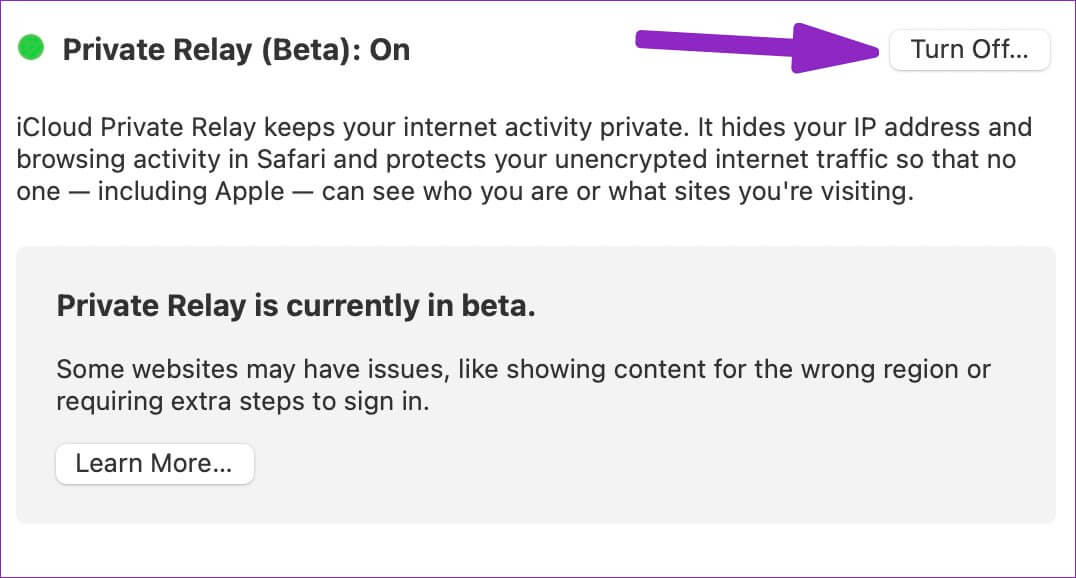Click the word "Safari" in the description
Screen dimensions: 1076x578
tap(291, 159)
